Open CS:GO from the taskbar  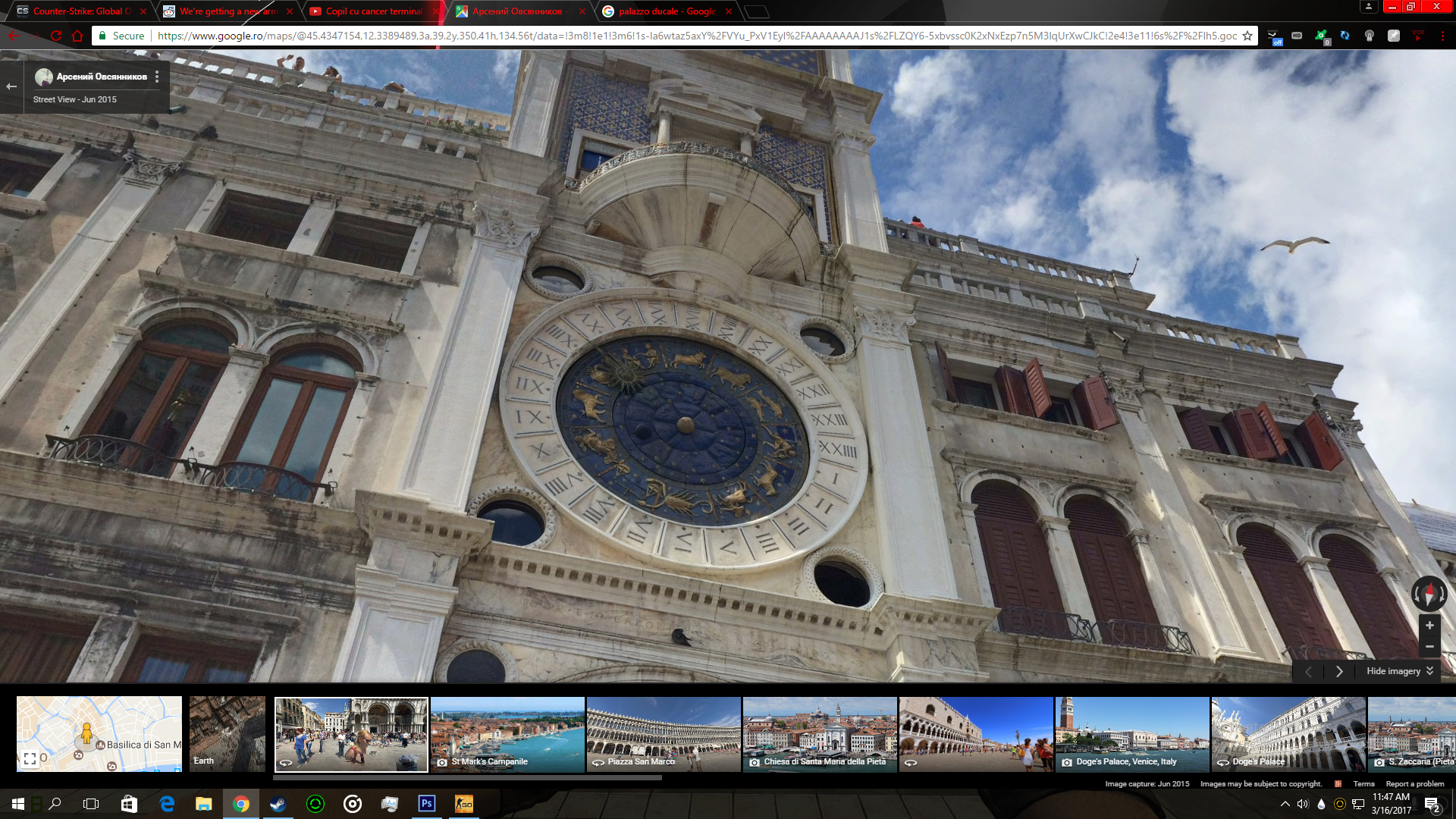click(463, 804)
